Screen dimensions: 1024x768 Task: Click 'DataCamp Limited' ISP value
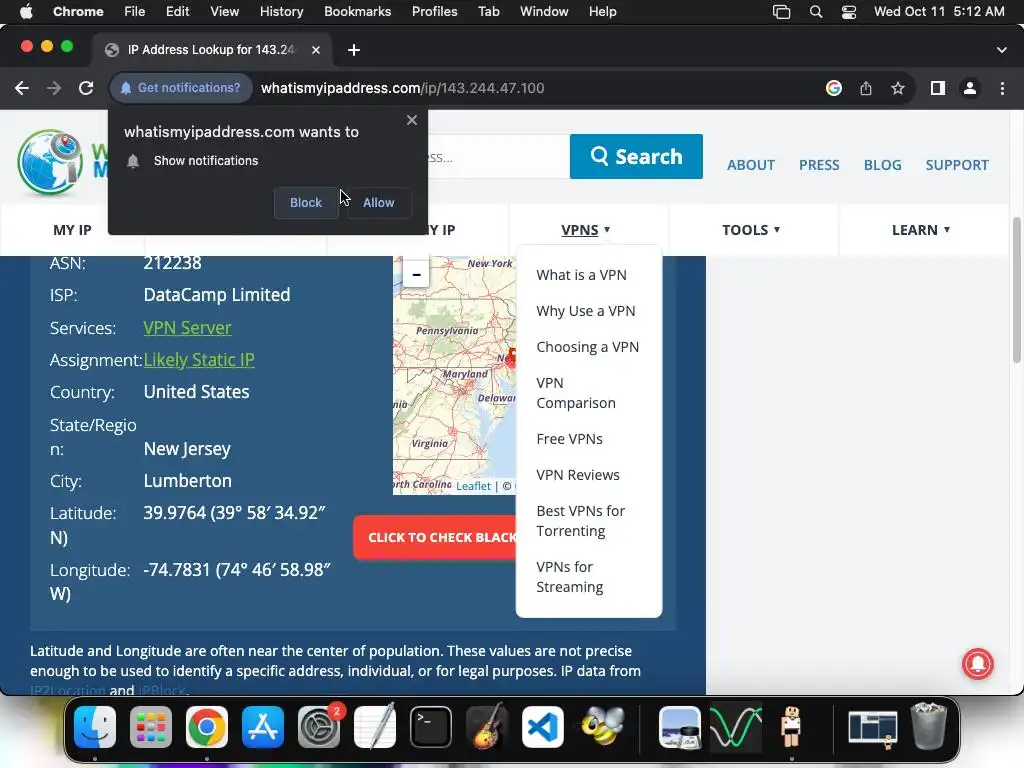(x=217, y=295)
